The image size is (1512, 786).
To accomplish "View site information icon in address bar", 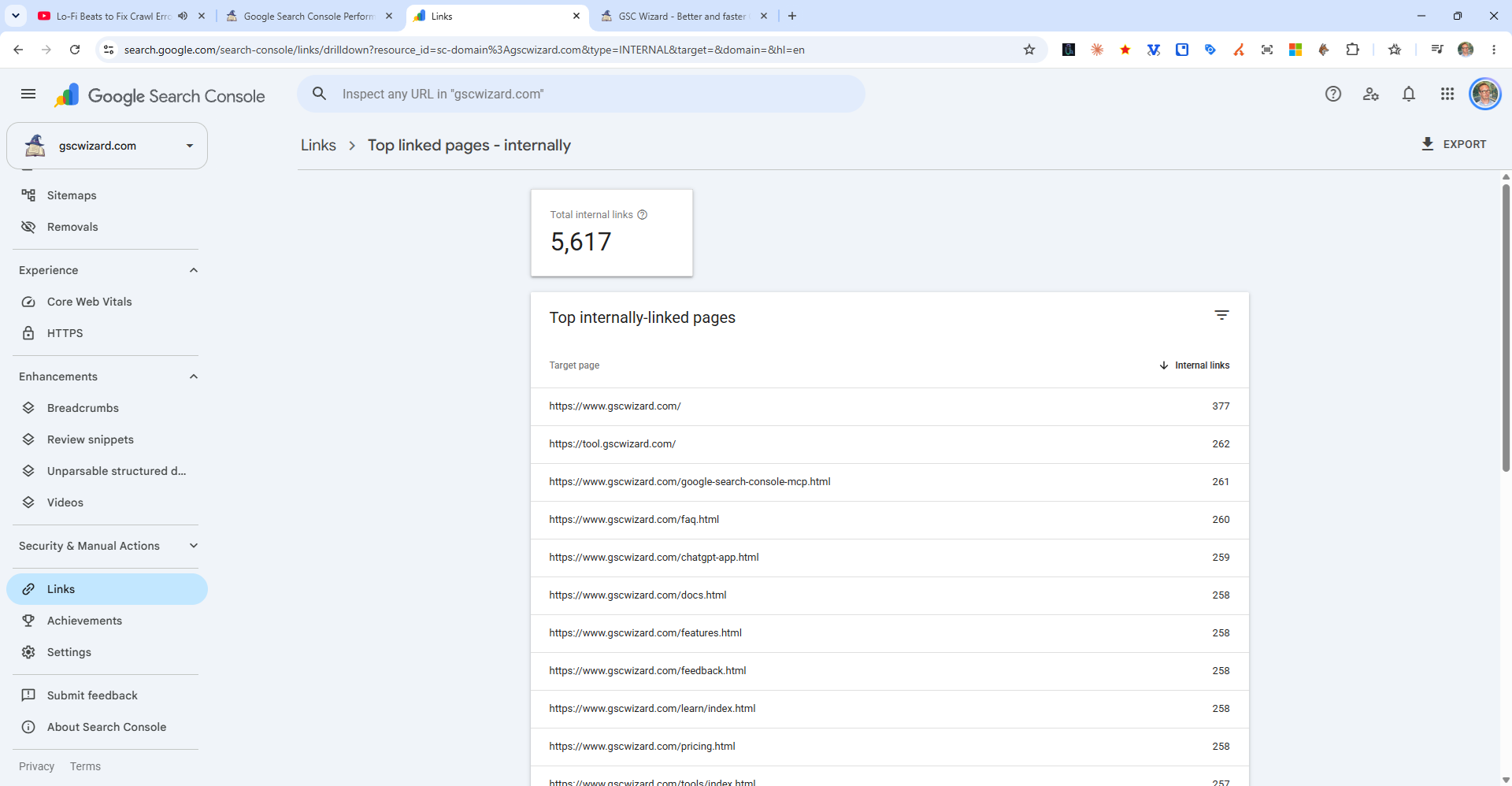I will click(109, 50).
